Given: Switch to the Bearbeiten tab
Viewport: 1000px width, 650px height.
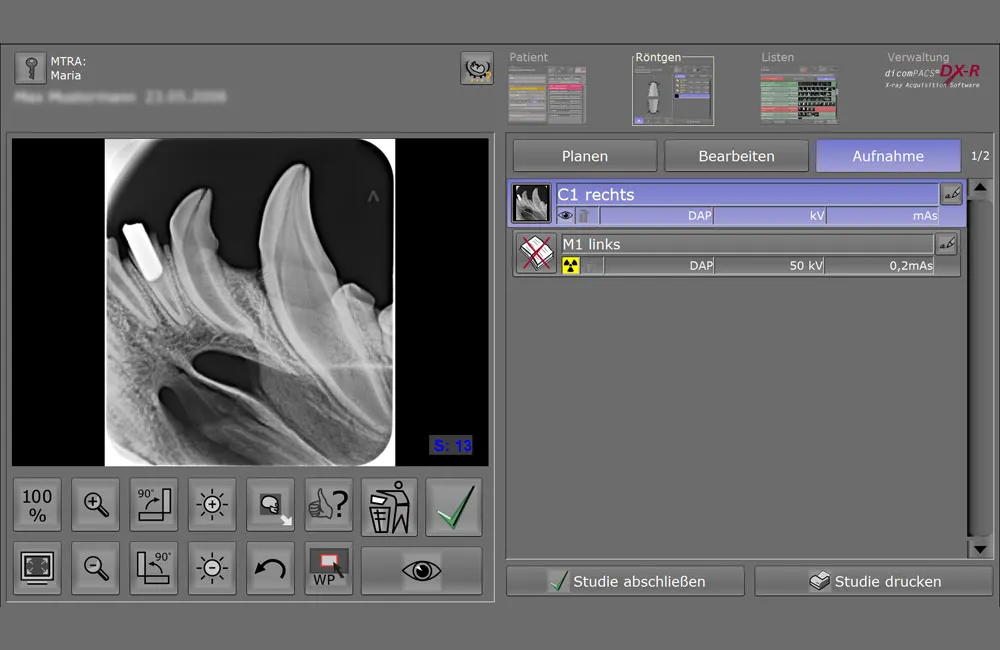Looking at the screenshot, I should pos(736,156).
